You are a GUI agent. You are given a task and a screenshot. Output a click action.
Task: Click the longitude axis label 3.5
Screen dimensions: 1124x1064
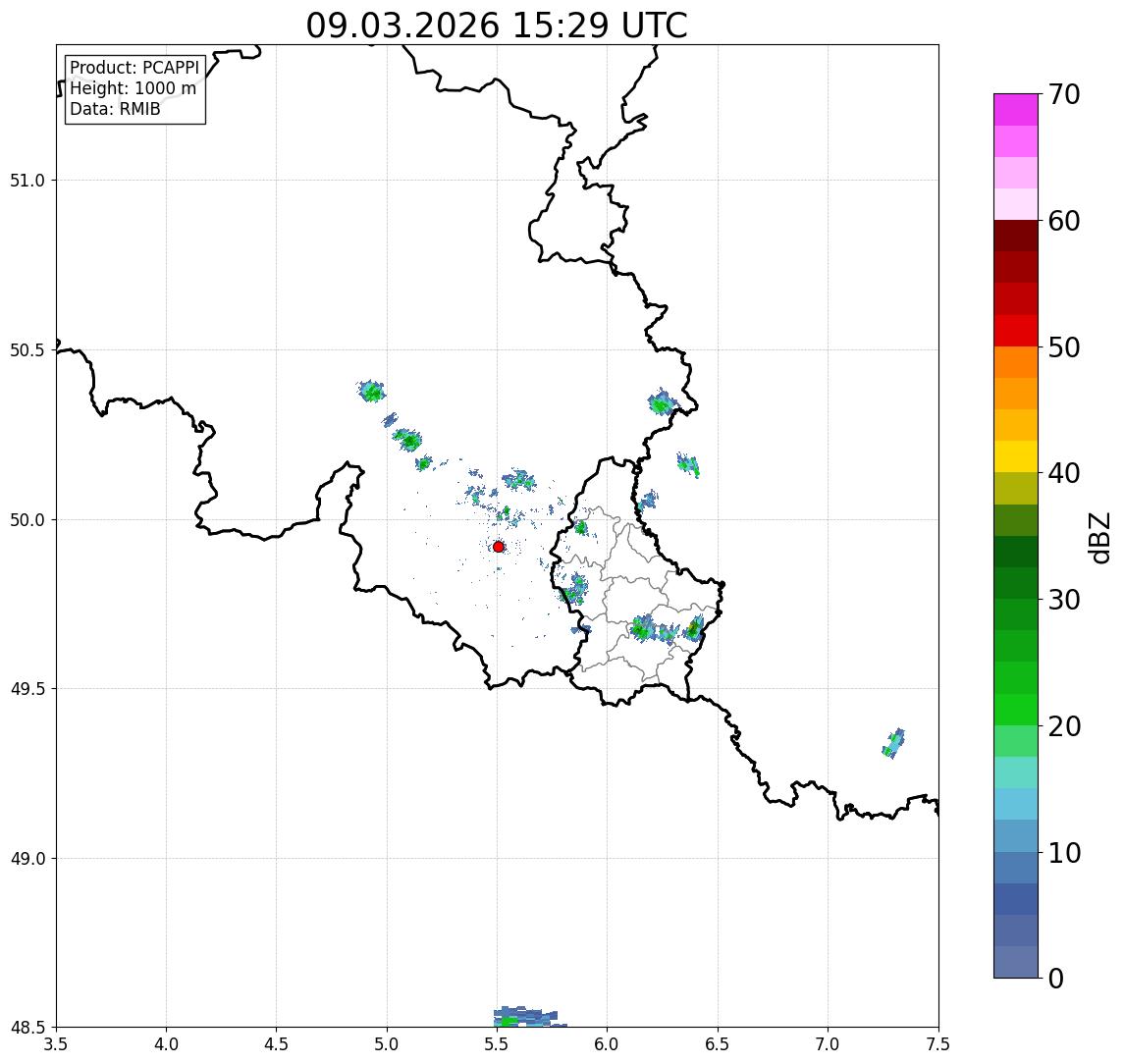click(x=56, y=1044)
